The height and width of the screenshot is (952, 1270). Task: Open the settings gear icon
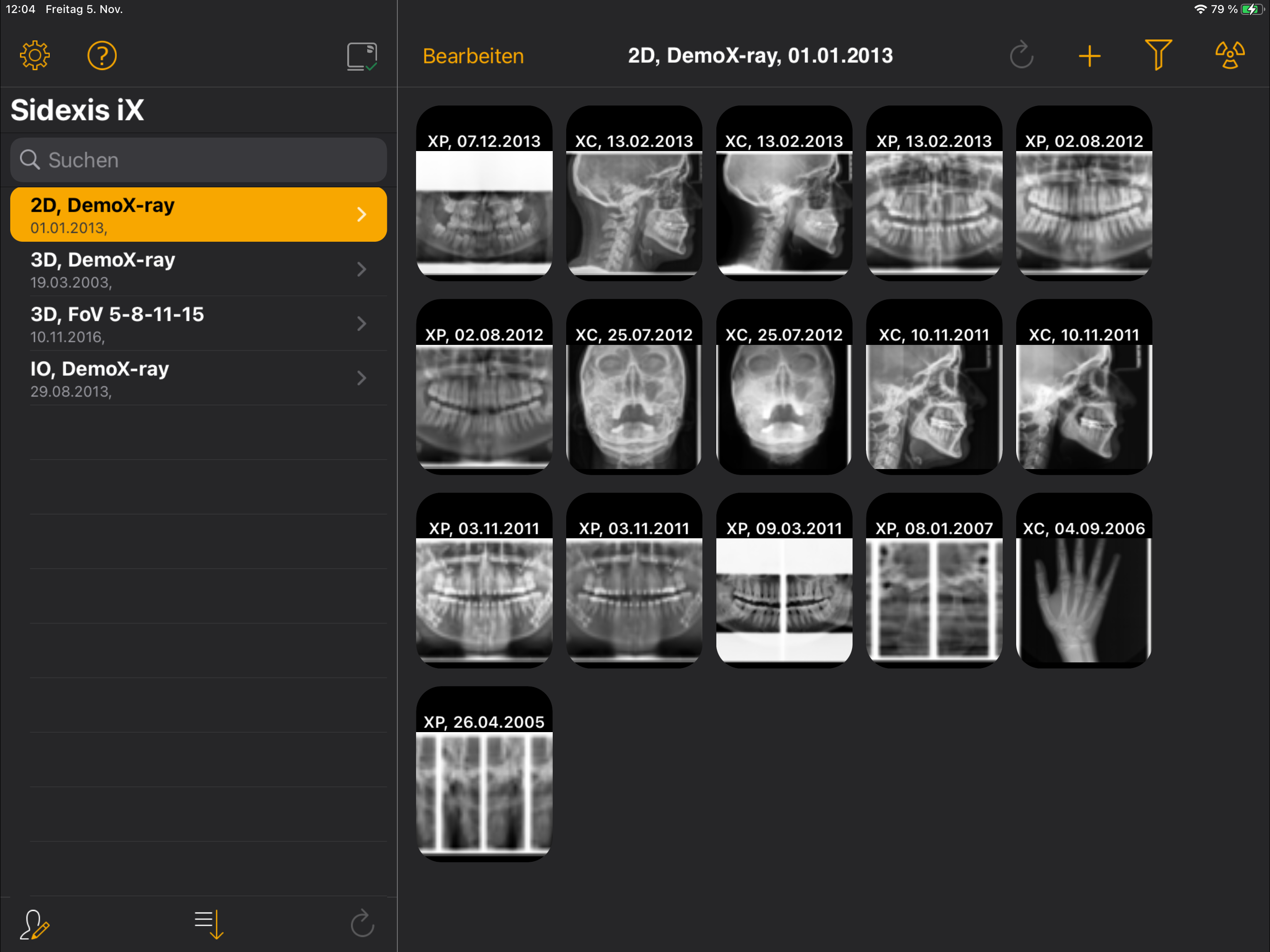tap(35, 56)
